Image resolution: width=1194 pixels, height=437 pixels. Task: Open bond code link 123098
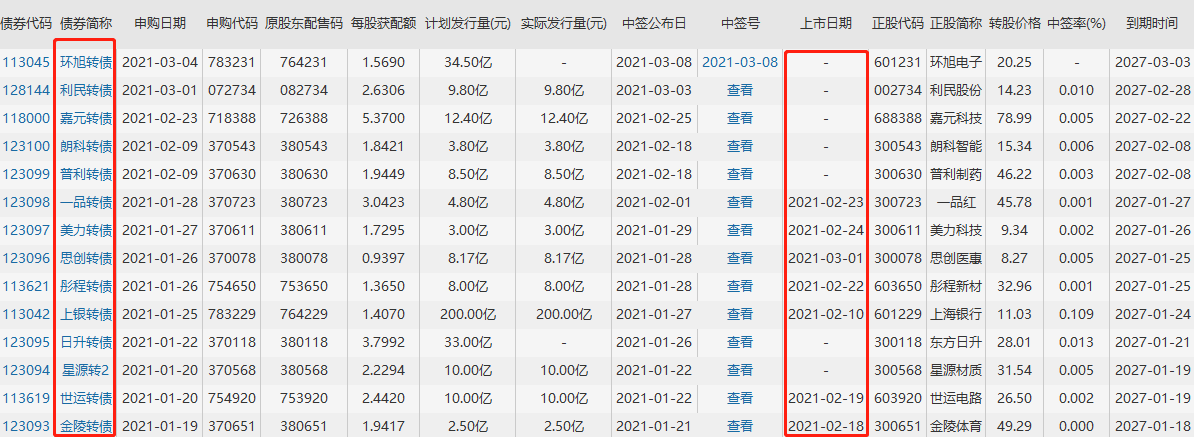tap(26, 202)
